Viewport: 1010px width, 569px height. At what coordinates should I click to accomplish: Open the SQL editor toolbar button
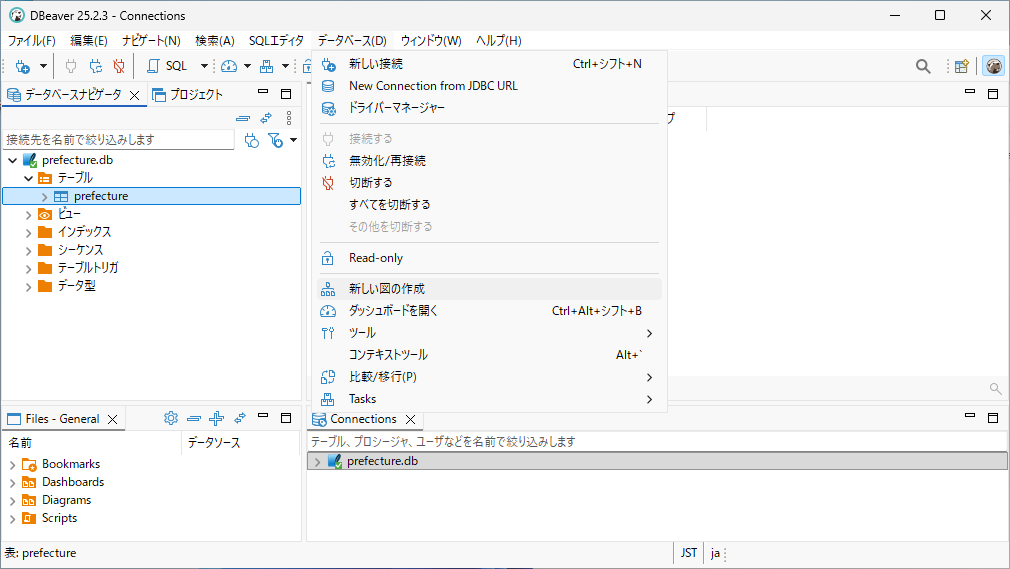point(167,66)
